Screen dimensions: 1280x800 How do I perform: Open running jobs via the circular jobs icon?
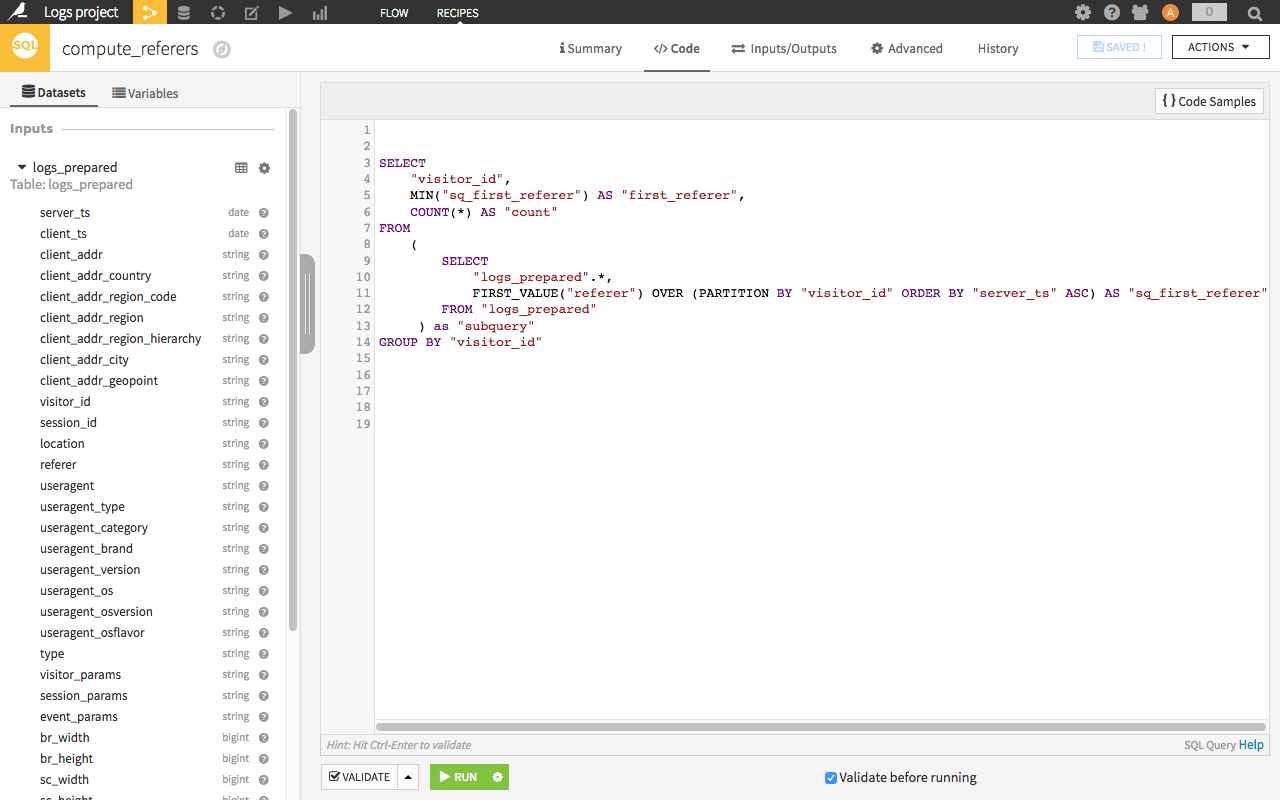coord(215,12)
